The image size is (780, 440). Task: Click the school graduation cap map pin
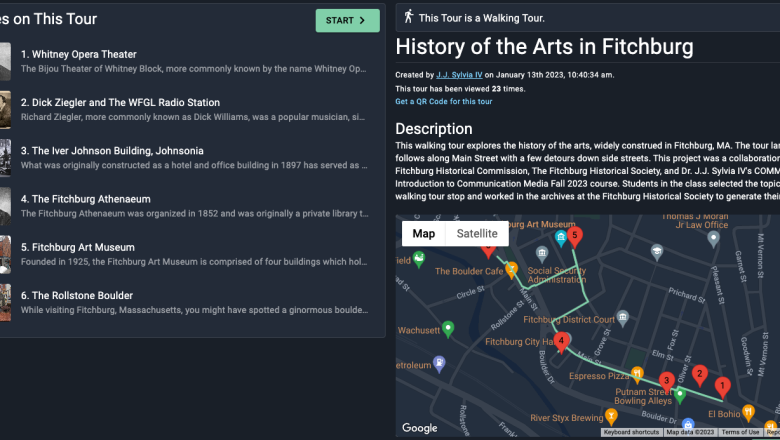click(x=657, y=252)
